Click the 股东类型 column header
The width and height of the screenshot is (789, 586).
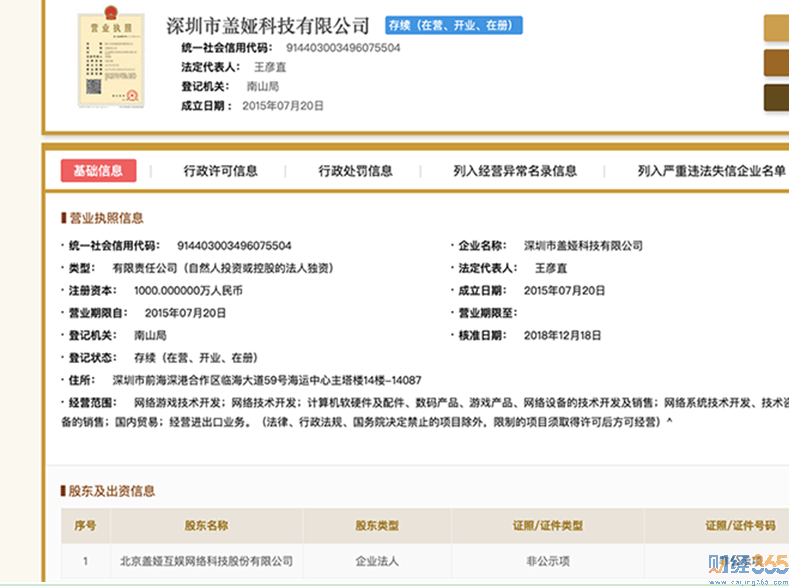coord(377,526)
